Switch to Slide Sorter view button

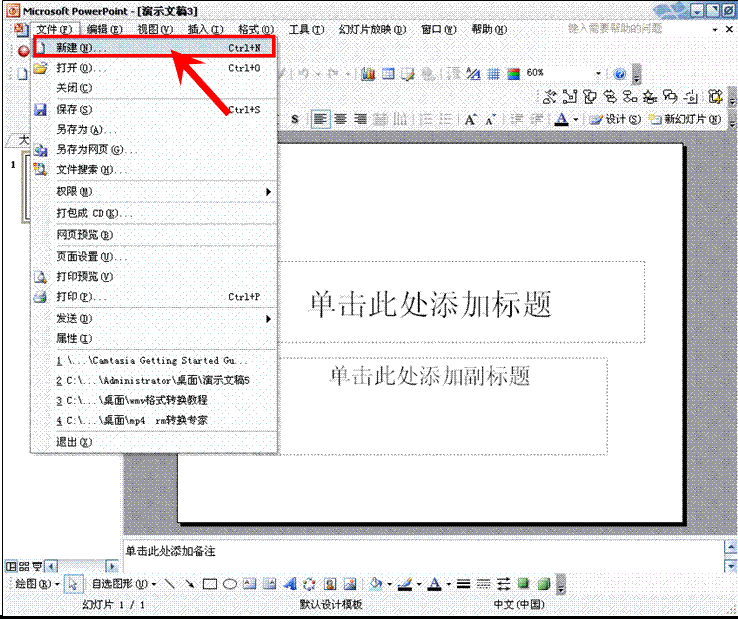(24, 566)
